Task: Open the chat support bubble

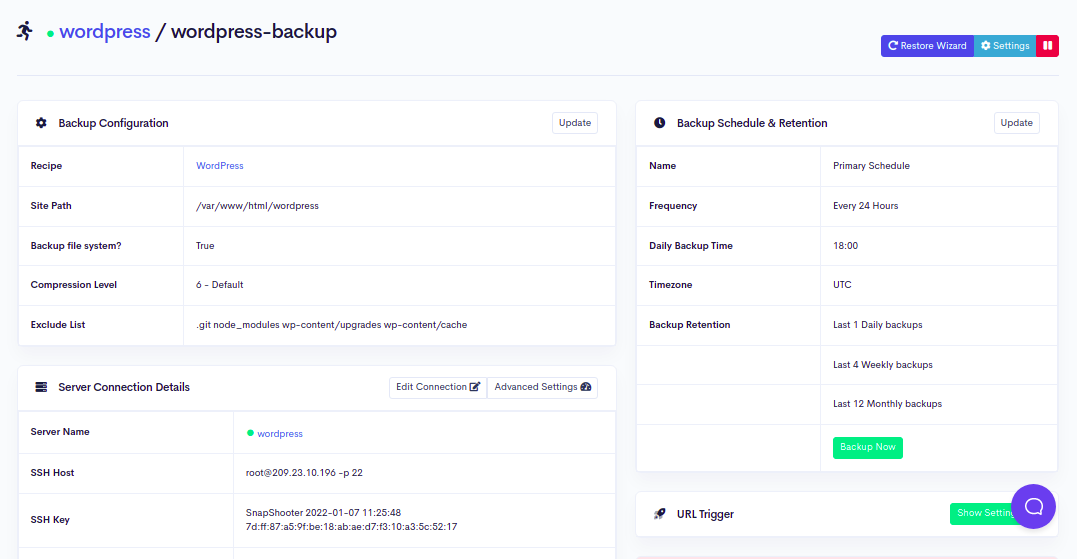Action: pyautogui.click(x=1033, y=507)
